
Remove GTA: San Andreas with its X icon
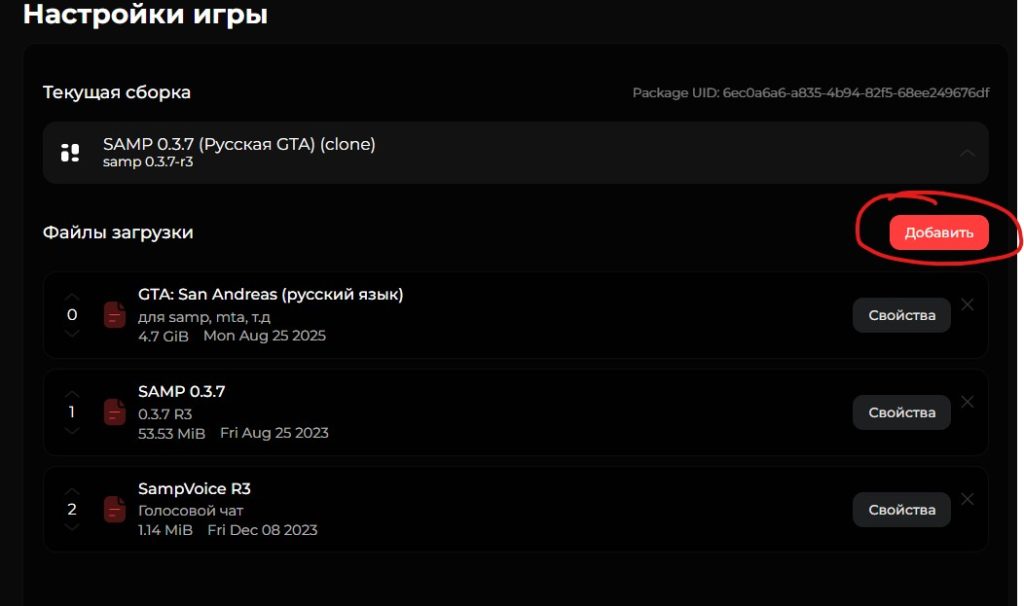tap(967, 305)
